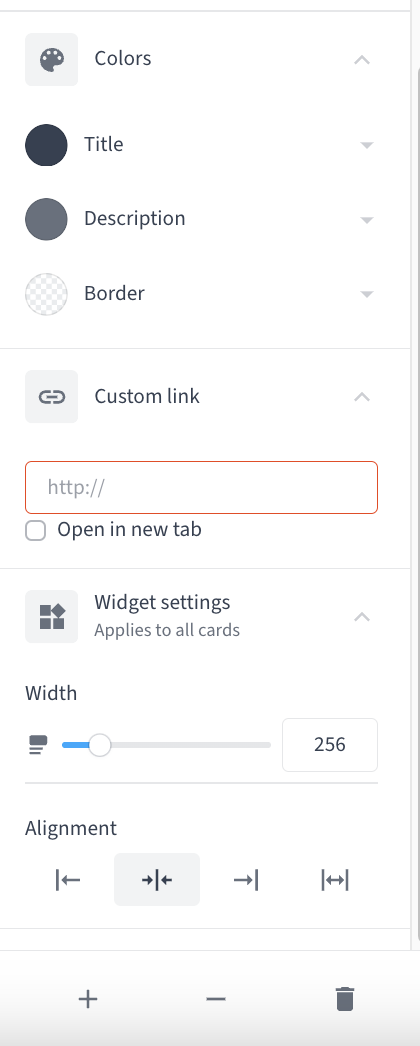This screenshot has width=420, height=1046.
Task: Open the Border color dropdown
Action: coord(366,294)
